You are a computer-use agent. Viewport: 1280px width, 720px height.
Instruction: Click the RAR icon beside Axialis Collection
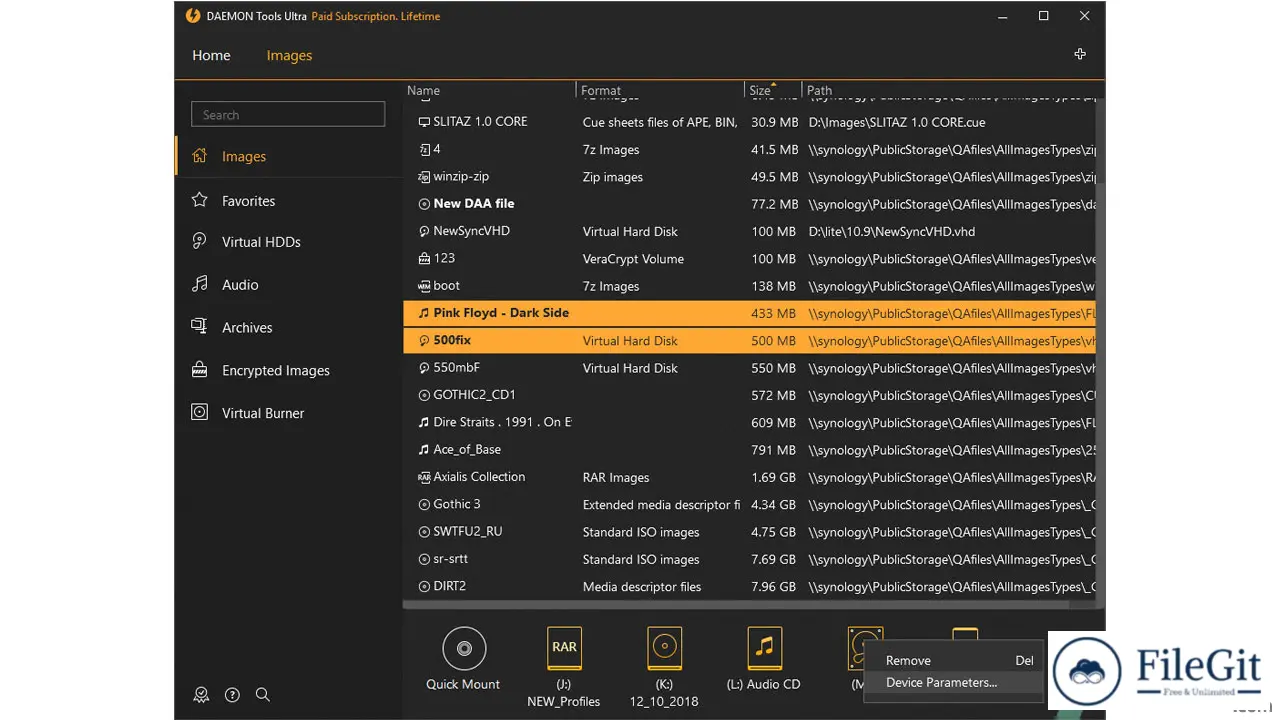click(x=424, y=478)
